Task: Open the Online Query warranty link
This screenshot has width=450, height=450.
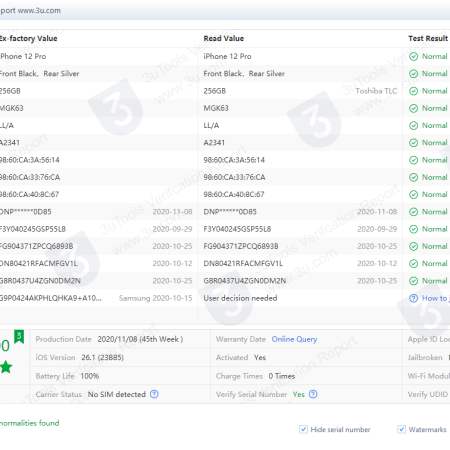Action: coord(294,339)
